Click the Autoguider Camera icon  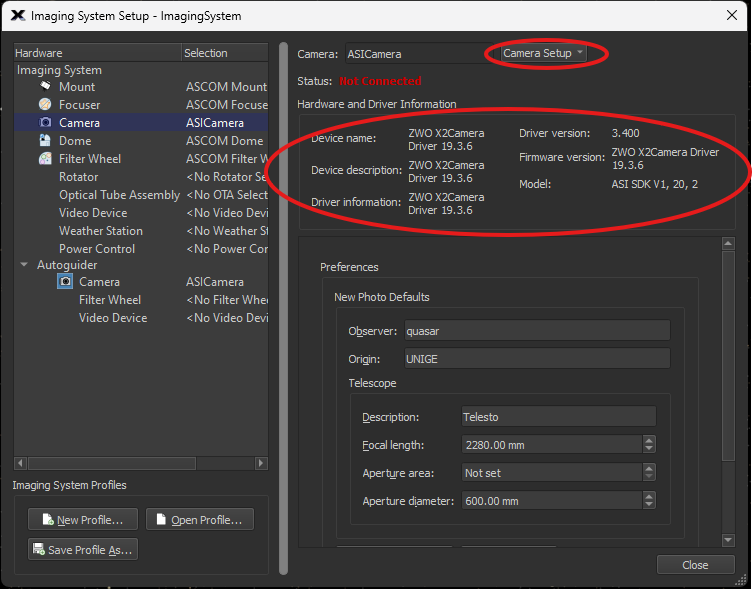point(65,282)
